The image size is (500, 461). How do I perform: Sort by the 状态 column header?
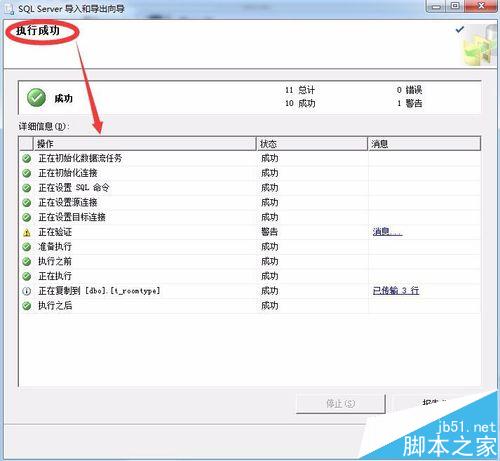(312, 144)
